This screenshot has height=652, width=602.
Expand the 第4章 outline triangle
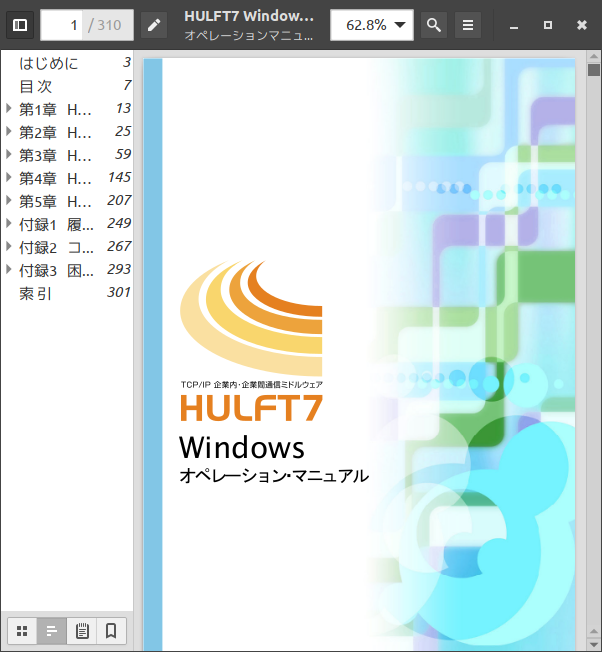[x=8, y=177]
